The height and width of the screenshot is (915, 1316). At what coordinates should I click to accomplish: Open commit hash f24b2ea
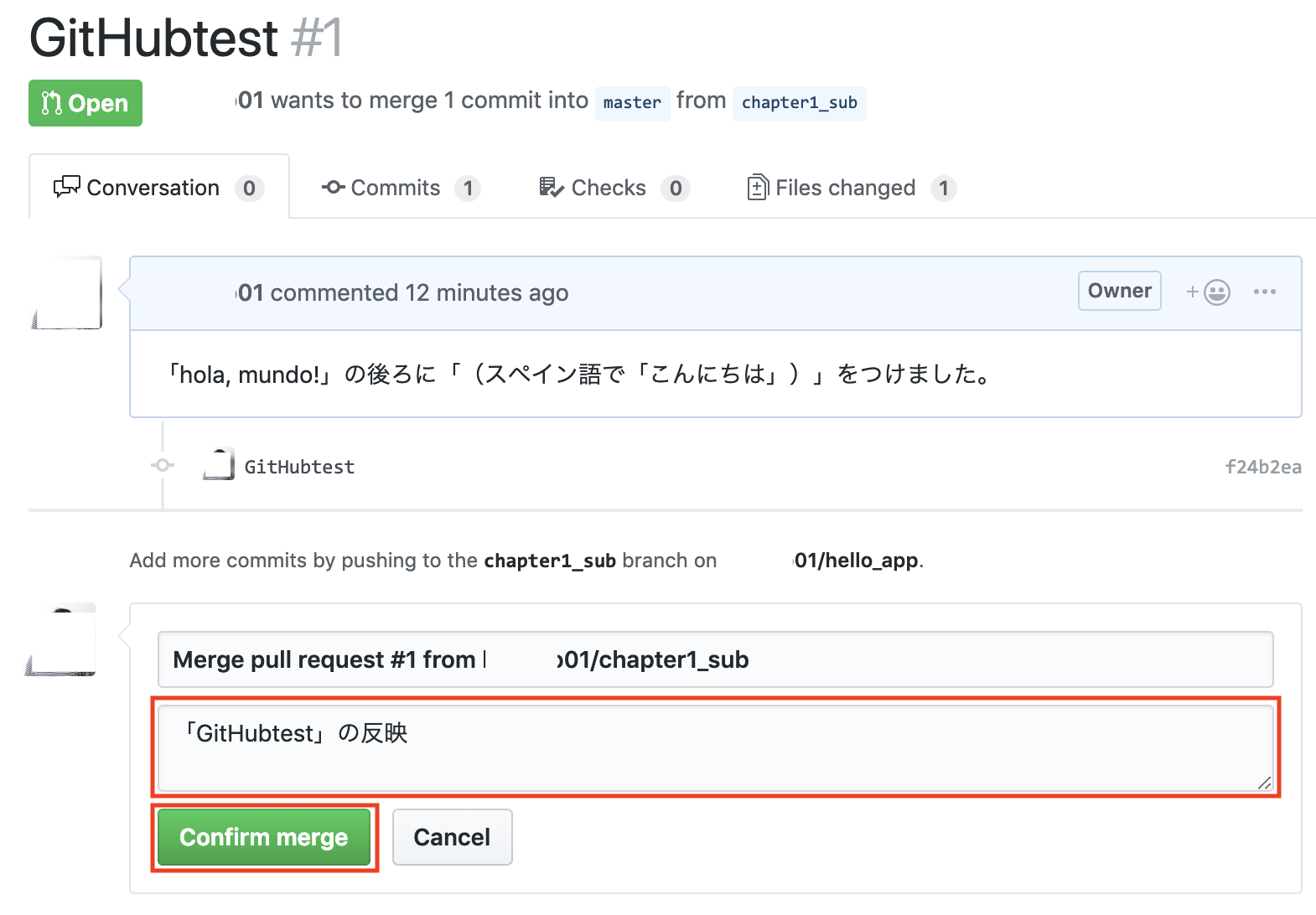pyautogui.click(x=1263, y=467)
